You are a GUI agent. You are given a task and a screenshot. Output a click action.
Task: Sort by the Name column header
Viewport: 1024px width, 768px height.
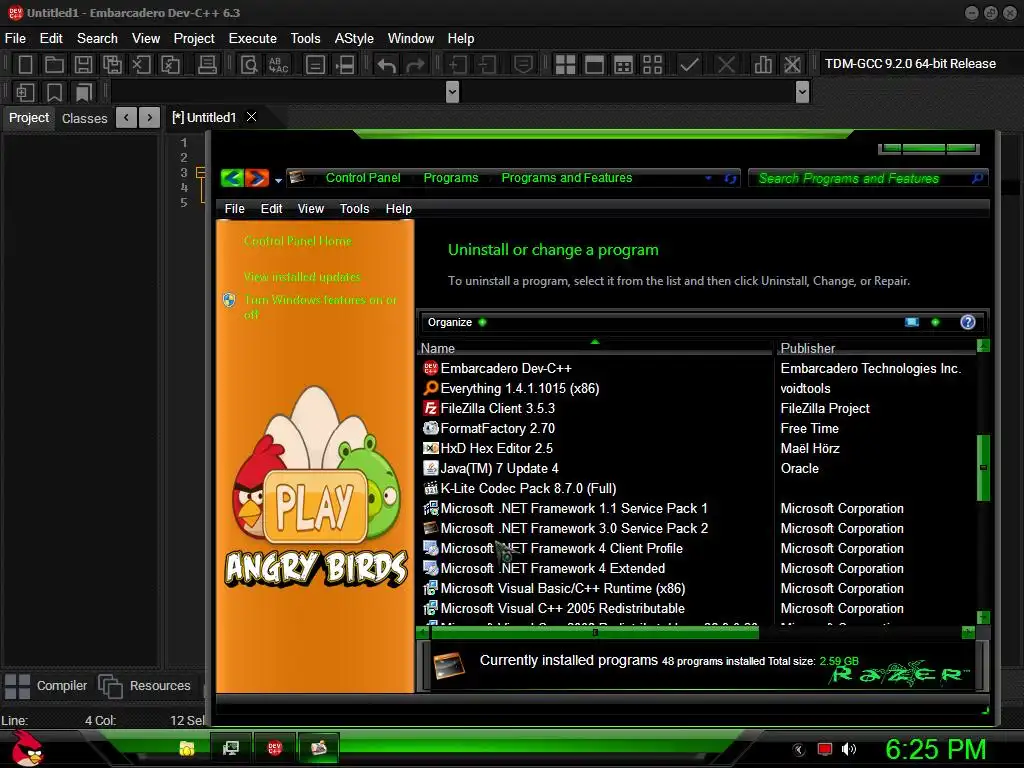[594, 348]
